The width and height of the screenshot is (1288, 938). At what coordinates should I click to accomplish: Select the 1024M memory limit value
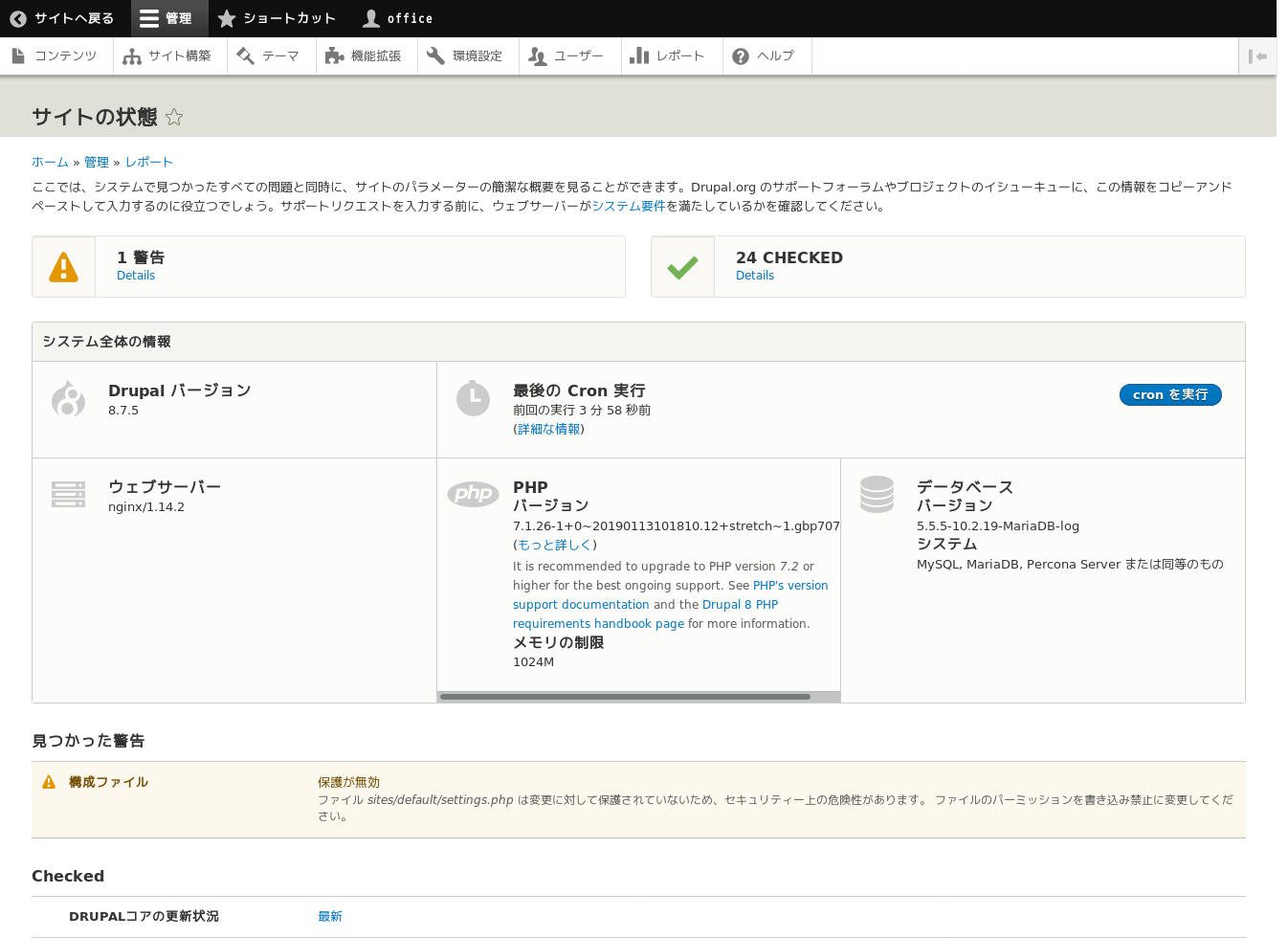pyautogui.click(x=533, y=662)
